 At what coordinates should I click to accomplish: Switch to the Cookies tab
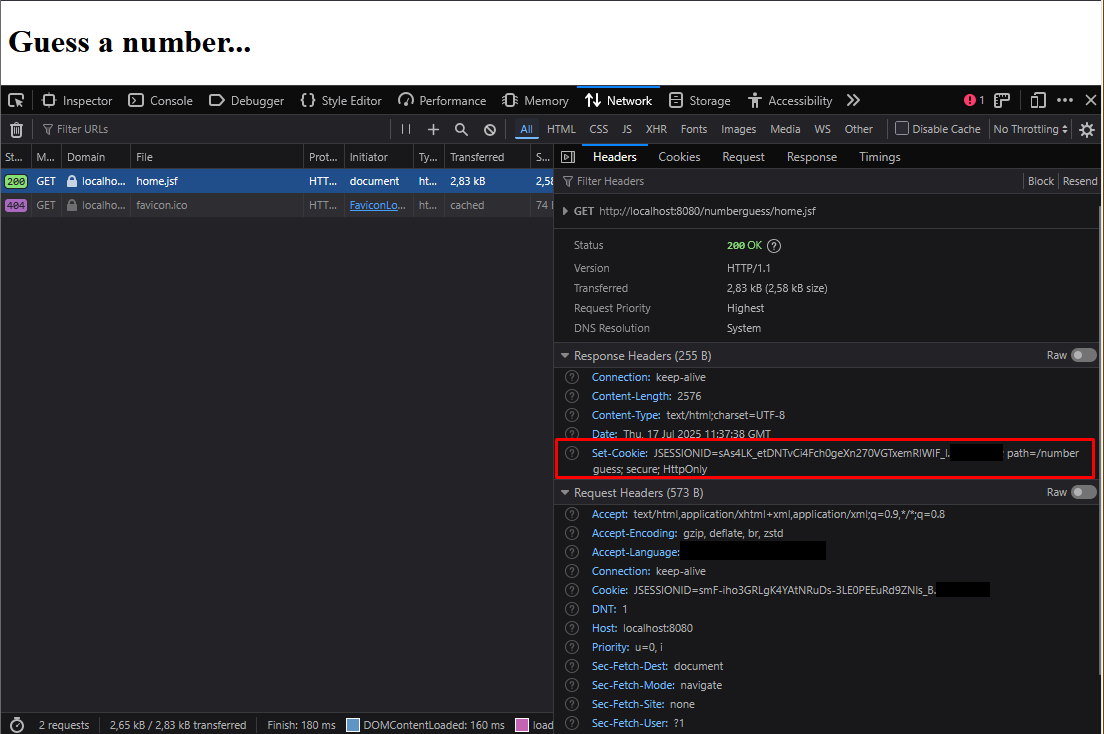click(x=679, y=157)
